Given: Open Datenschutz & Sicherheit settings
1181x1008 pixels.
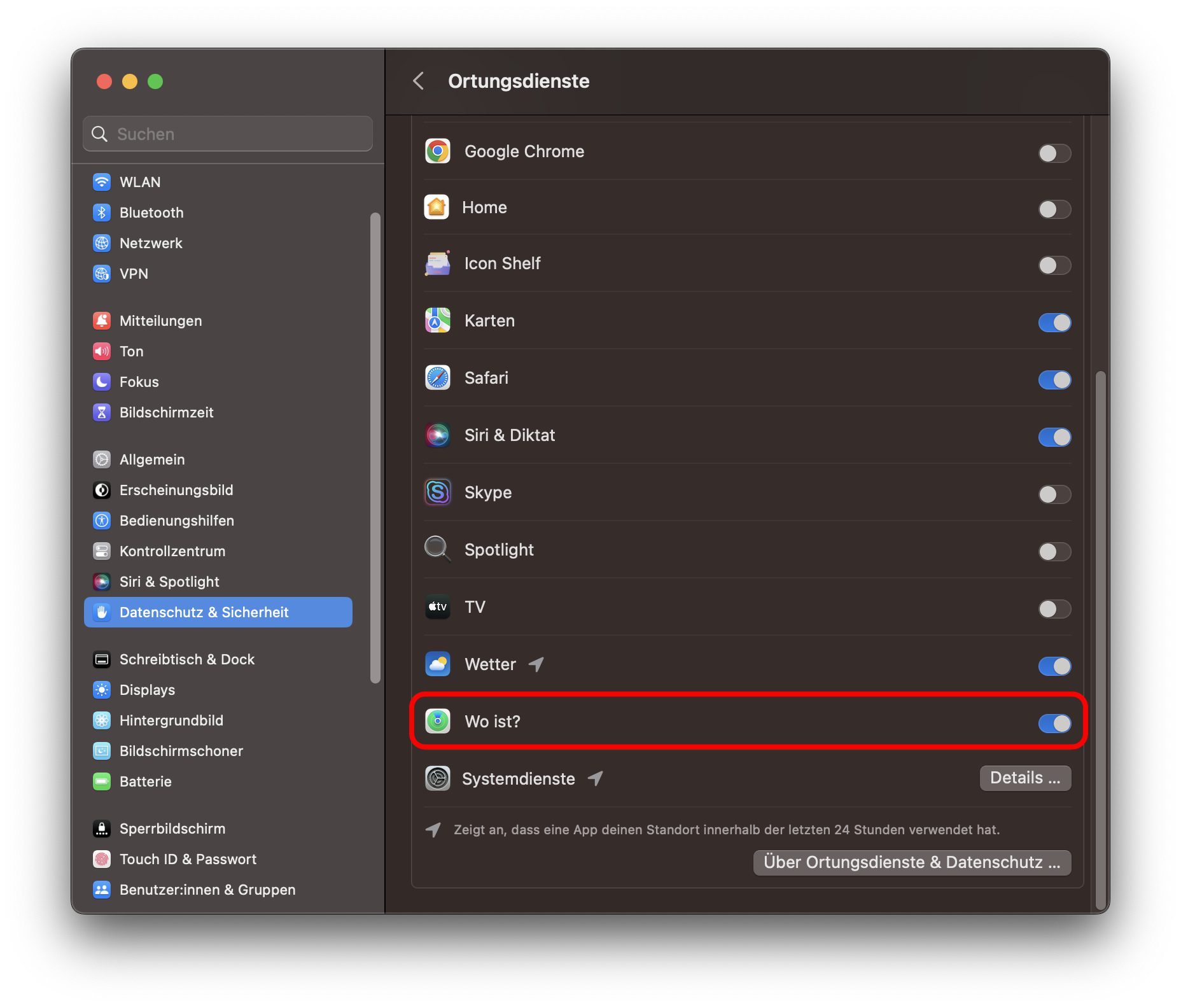Looking at the screenshot, I should (218, 612).
